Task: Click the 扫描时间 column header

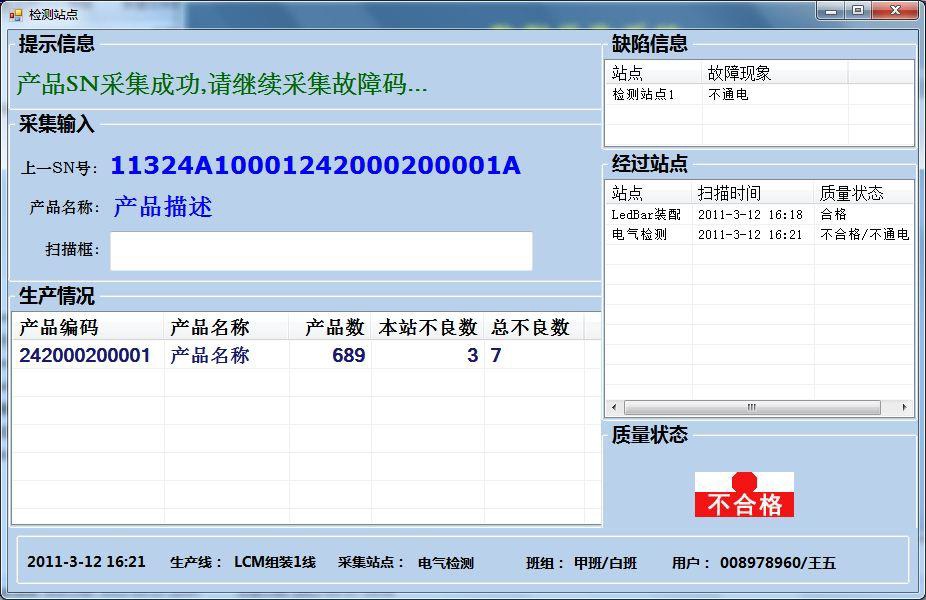Action: 753,193
